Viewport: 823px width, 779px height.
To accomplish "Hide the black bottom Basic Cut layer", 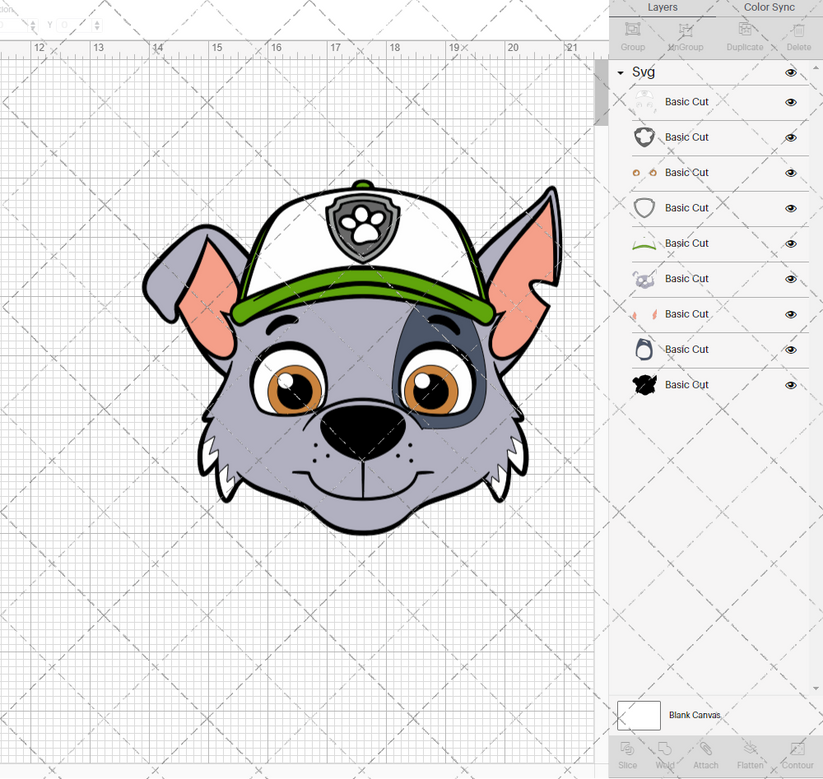I will pyautogui.click(x=790, y=385).
